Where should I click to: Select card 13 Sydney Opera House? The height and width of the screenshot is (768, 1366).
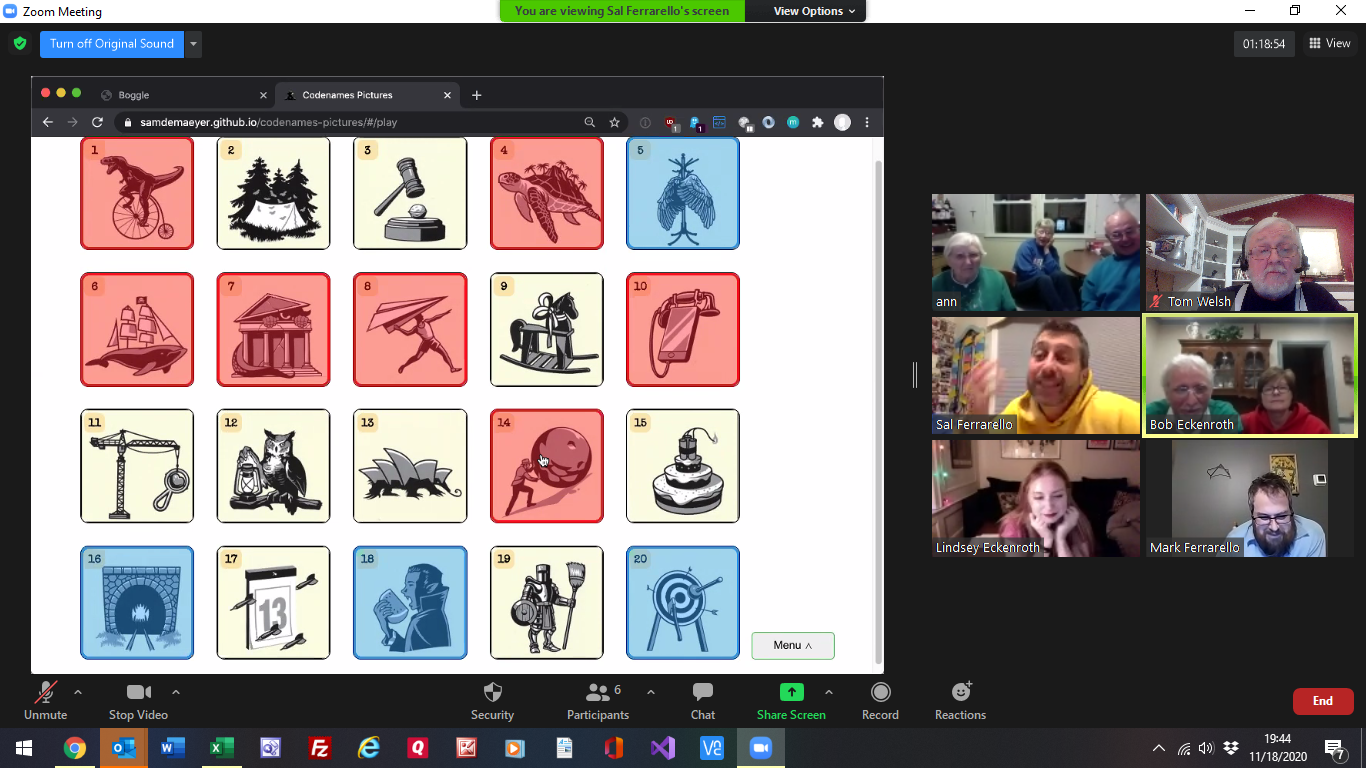click(x=410, y=466)
